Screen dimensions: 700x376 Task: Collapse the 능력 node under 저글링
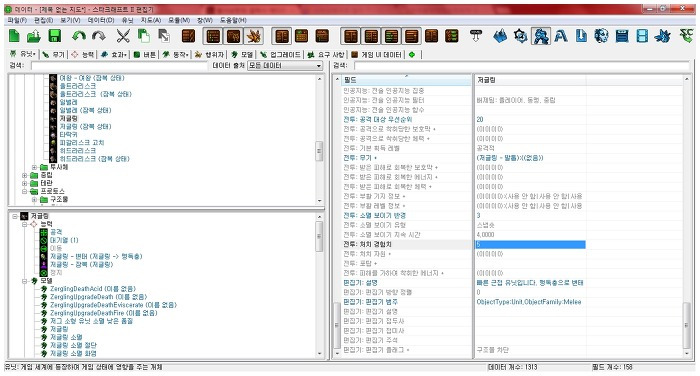(25, 224)
